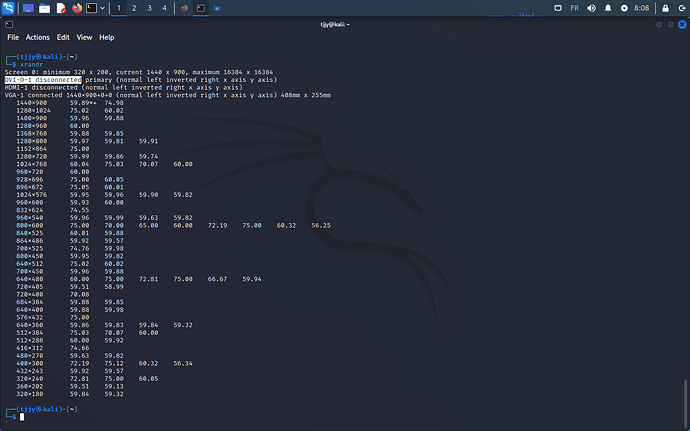Viewport: 690px width, 431px height.
Task: Click the 1440x900 resolution row
Action: tap(70, 103)
